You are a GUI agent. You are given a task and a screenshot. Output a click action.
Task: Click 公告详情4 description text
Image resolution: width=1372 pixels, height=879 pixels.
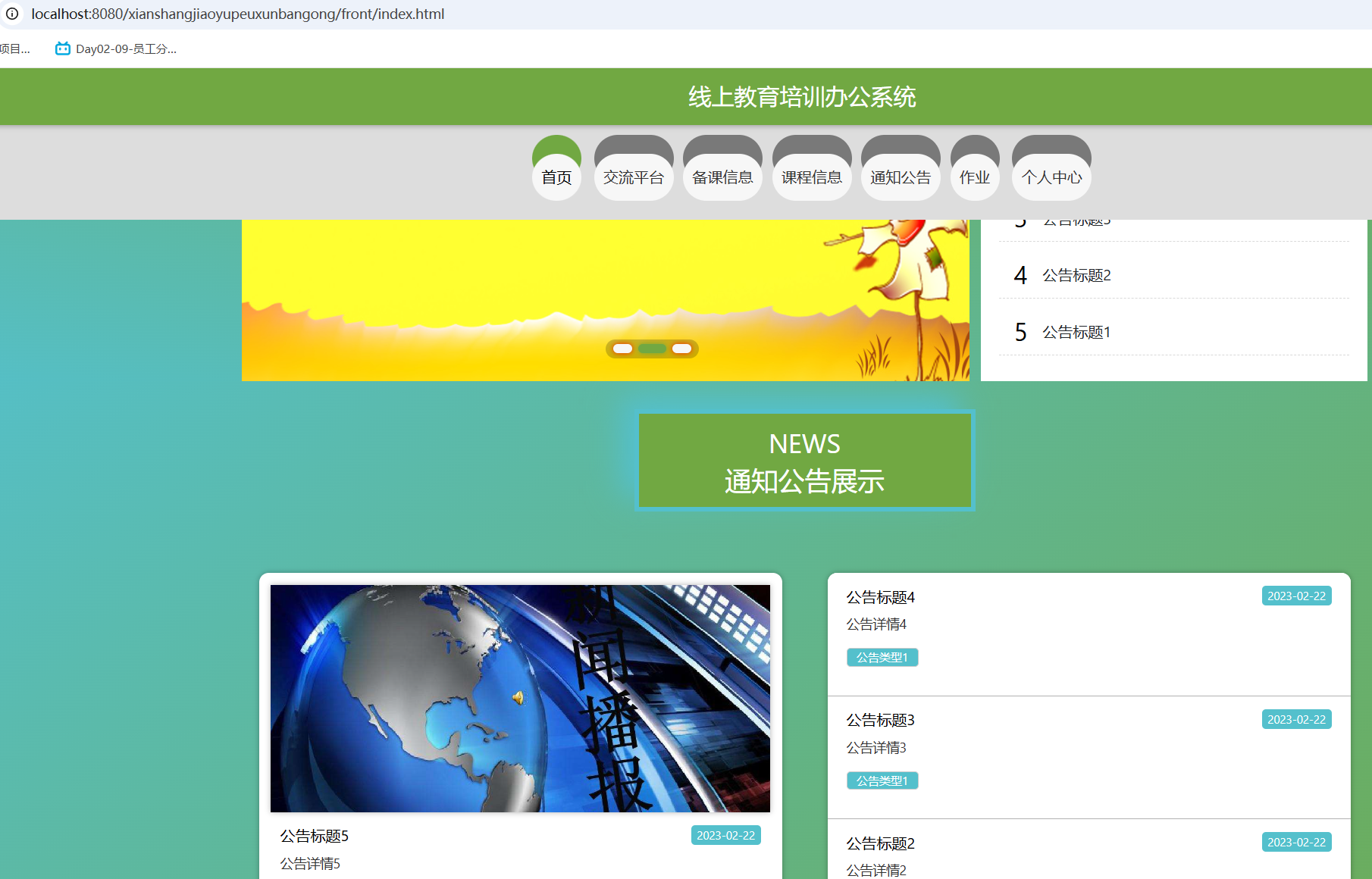[x=876, y=624]
